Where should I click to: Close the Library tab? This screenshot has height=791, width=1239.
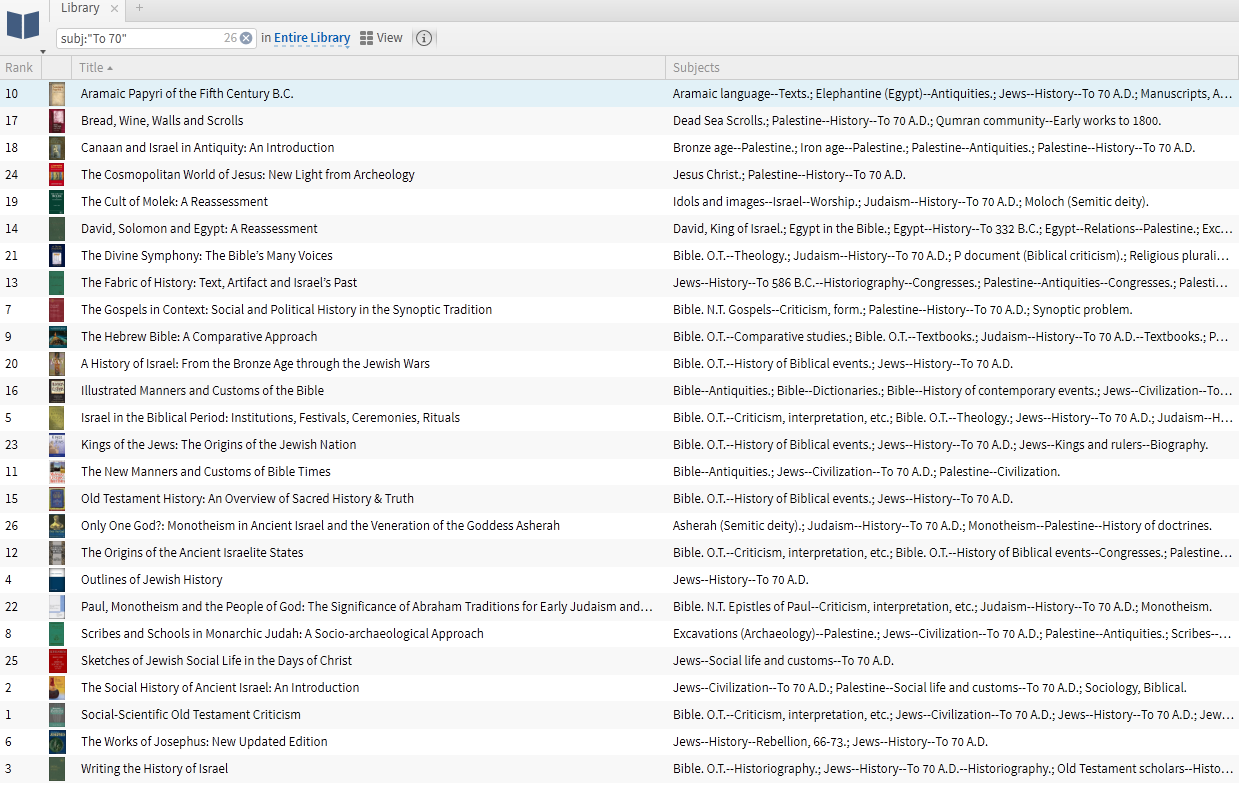tap(115, 8)
